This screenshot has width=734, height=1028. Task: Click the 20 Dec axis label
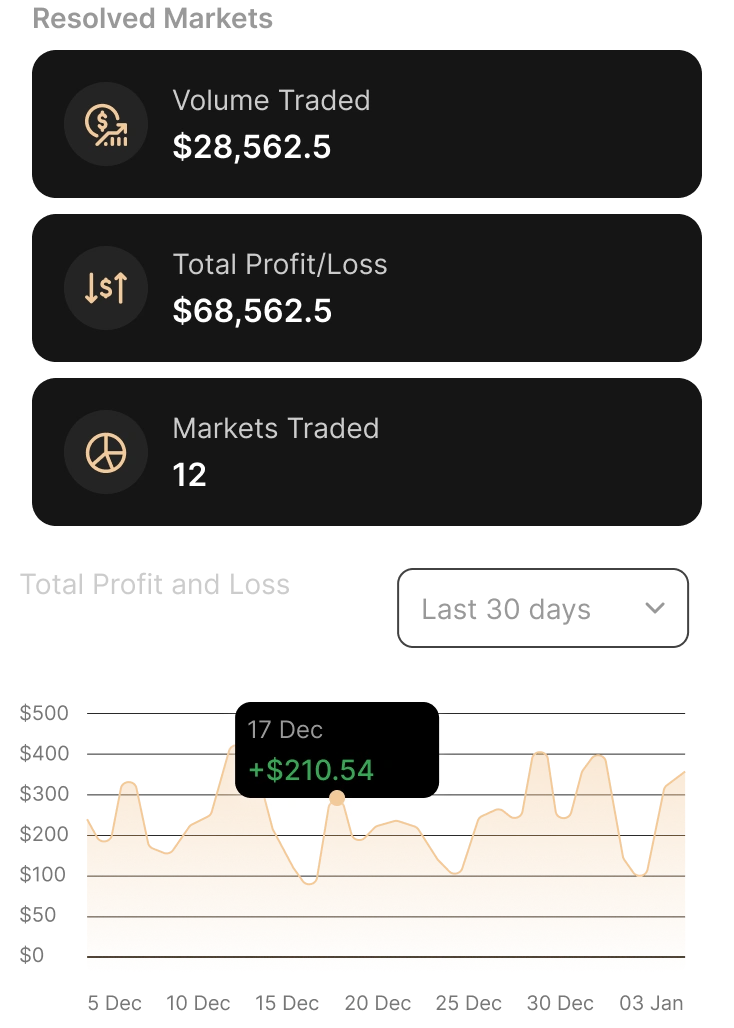pos(377,1003)
